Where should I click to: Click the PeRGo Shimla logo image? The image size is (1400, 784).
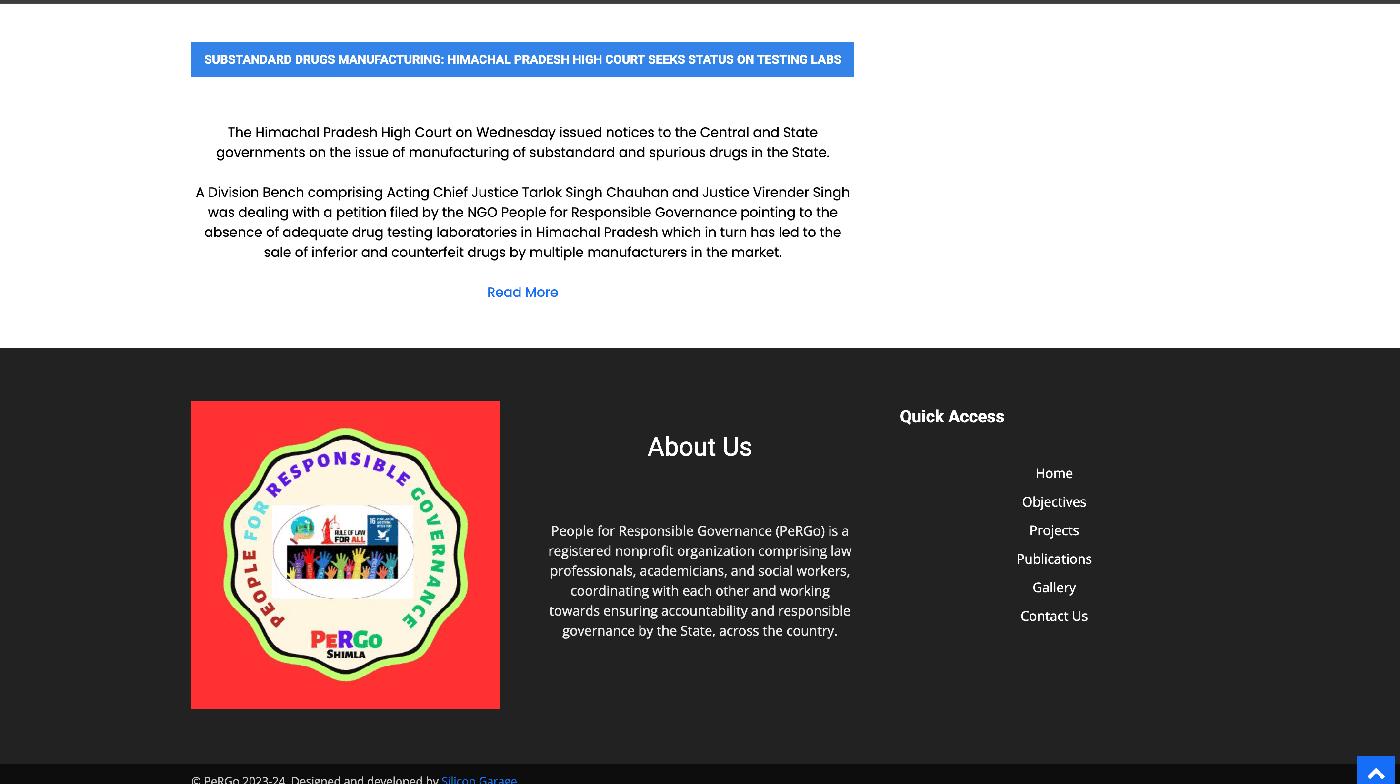pyautogui.click(x=345, y=555)
